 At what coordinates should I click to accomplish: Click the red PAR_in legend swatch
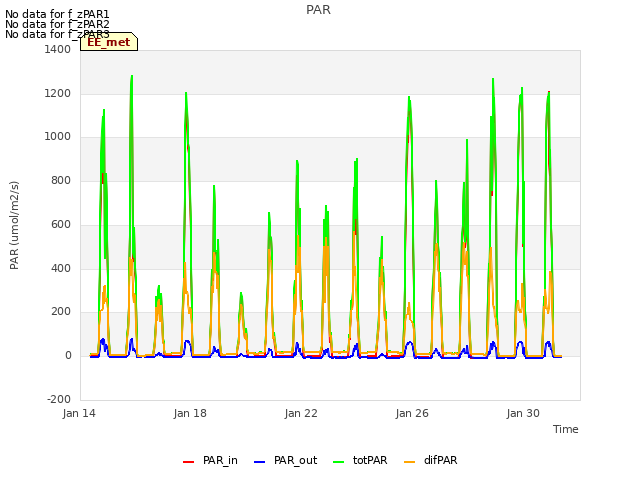[x=188, y=462]
